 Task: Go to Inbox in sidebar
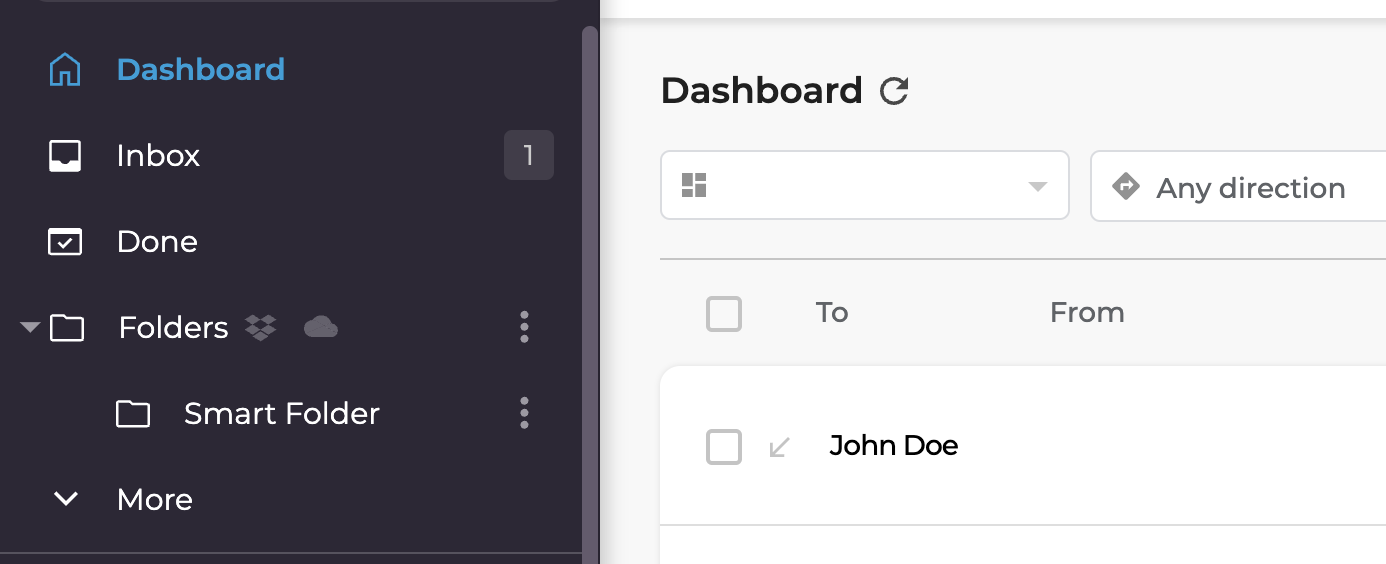pos(158,156)
